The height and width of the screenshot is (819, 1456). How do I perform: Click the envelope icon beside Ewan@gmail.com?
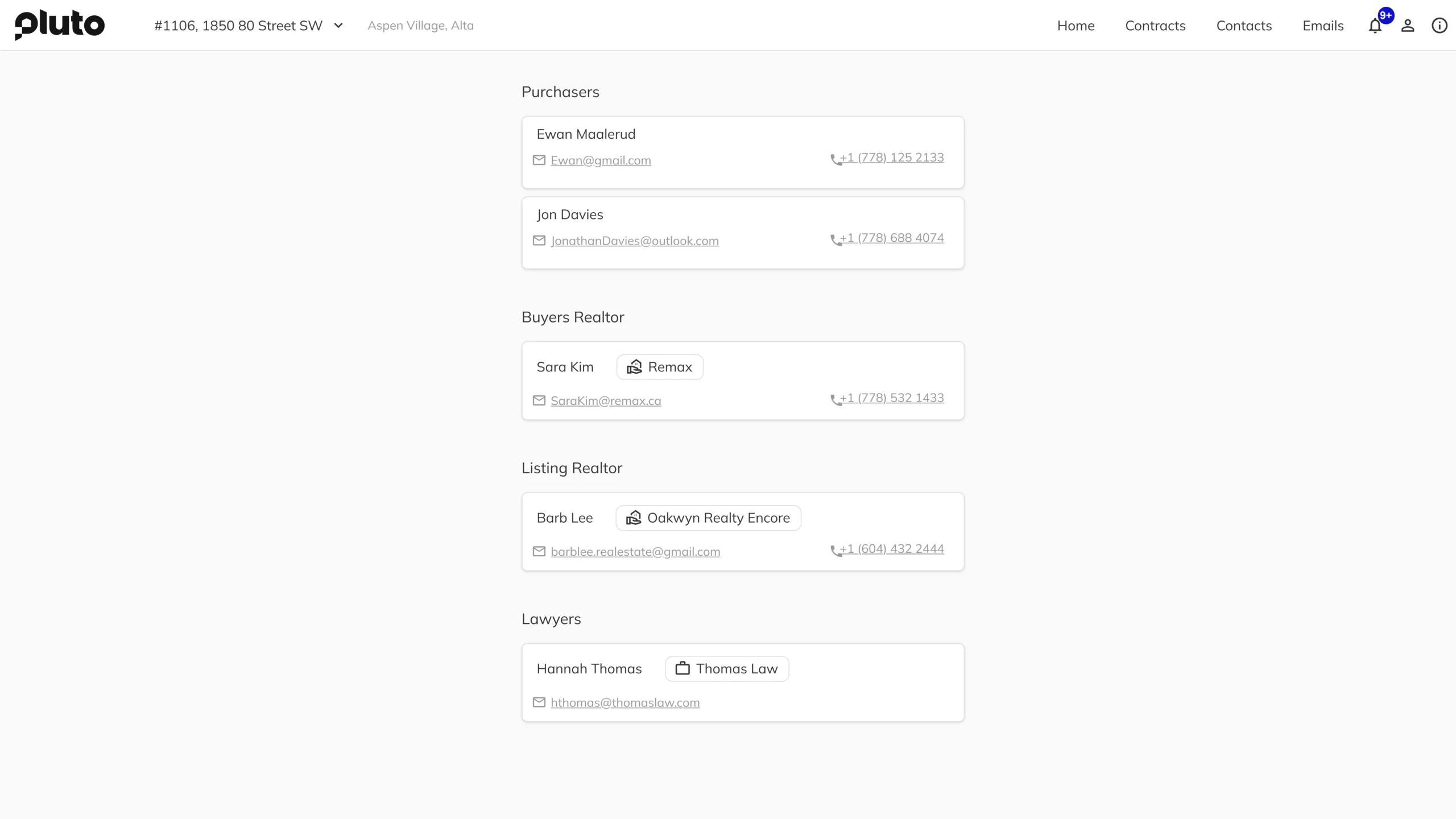(x=539, y=160)
